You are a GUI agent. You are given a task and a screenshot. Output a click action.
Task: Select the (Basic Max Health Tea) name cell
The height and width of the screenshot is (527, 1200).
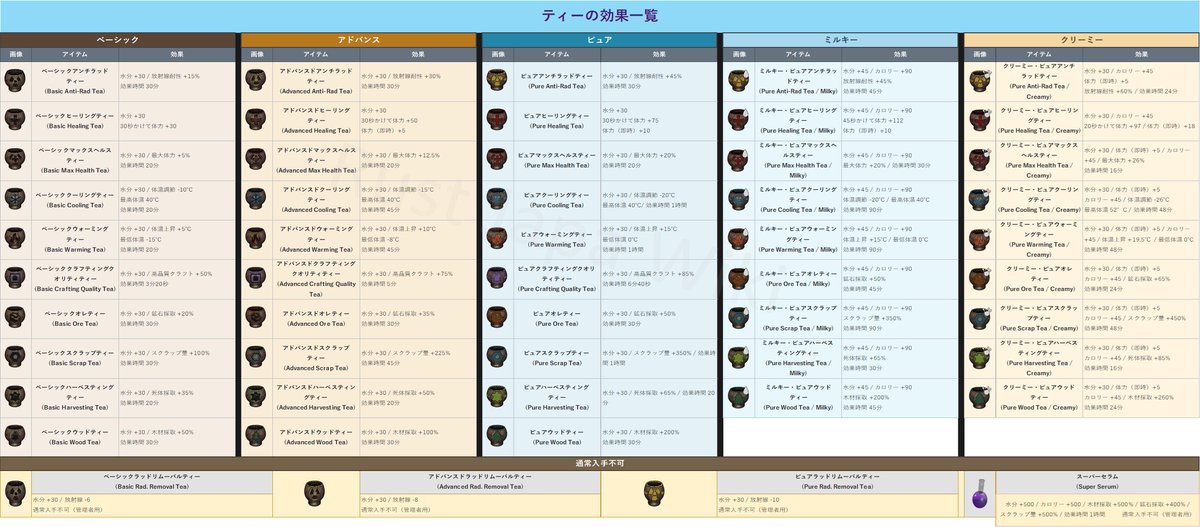[75, 159]
